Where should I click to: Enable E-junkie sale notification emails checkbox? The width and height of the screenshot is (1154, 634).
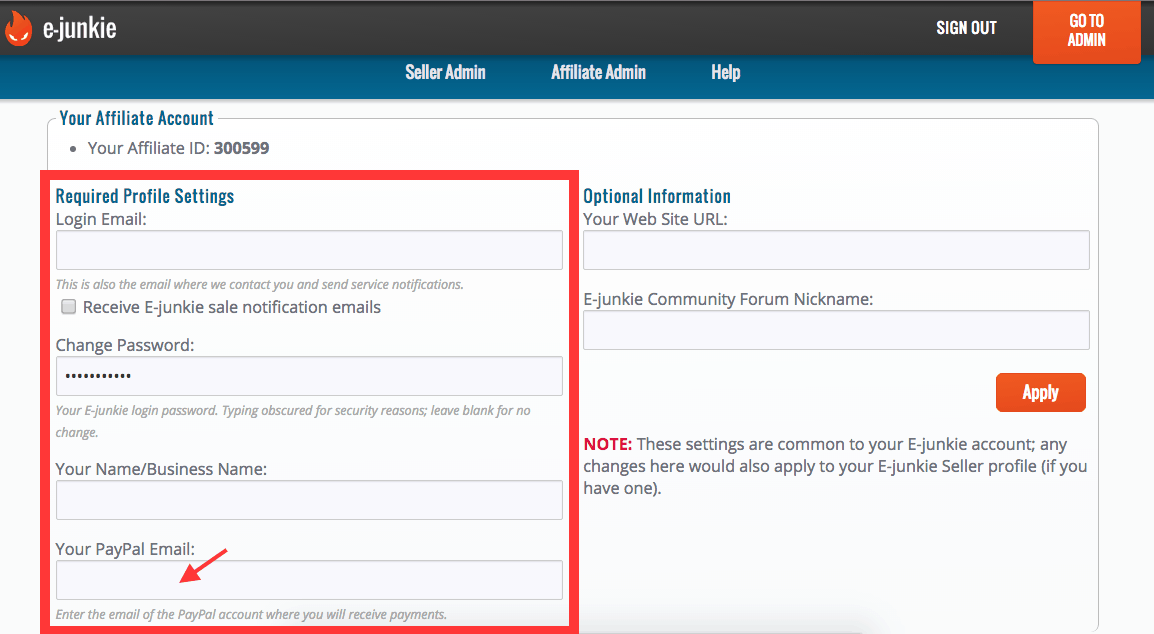click(68, 306)
